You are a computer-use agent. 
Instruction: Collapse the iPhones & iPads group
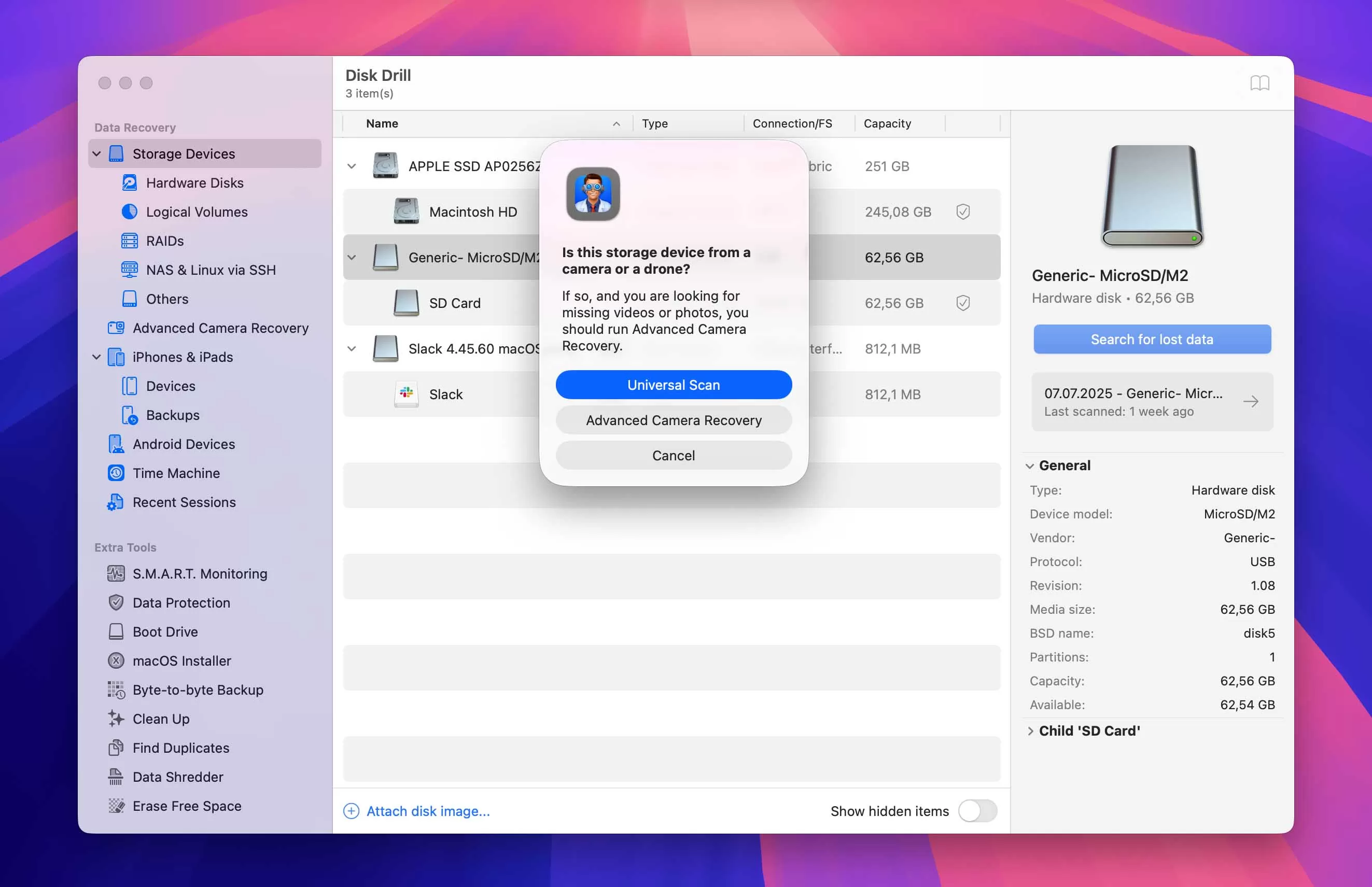96,357
